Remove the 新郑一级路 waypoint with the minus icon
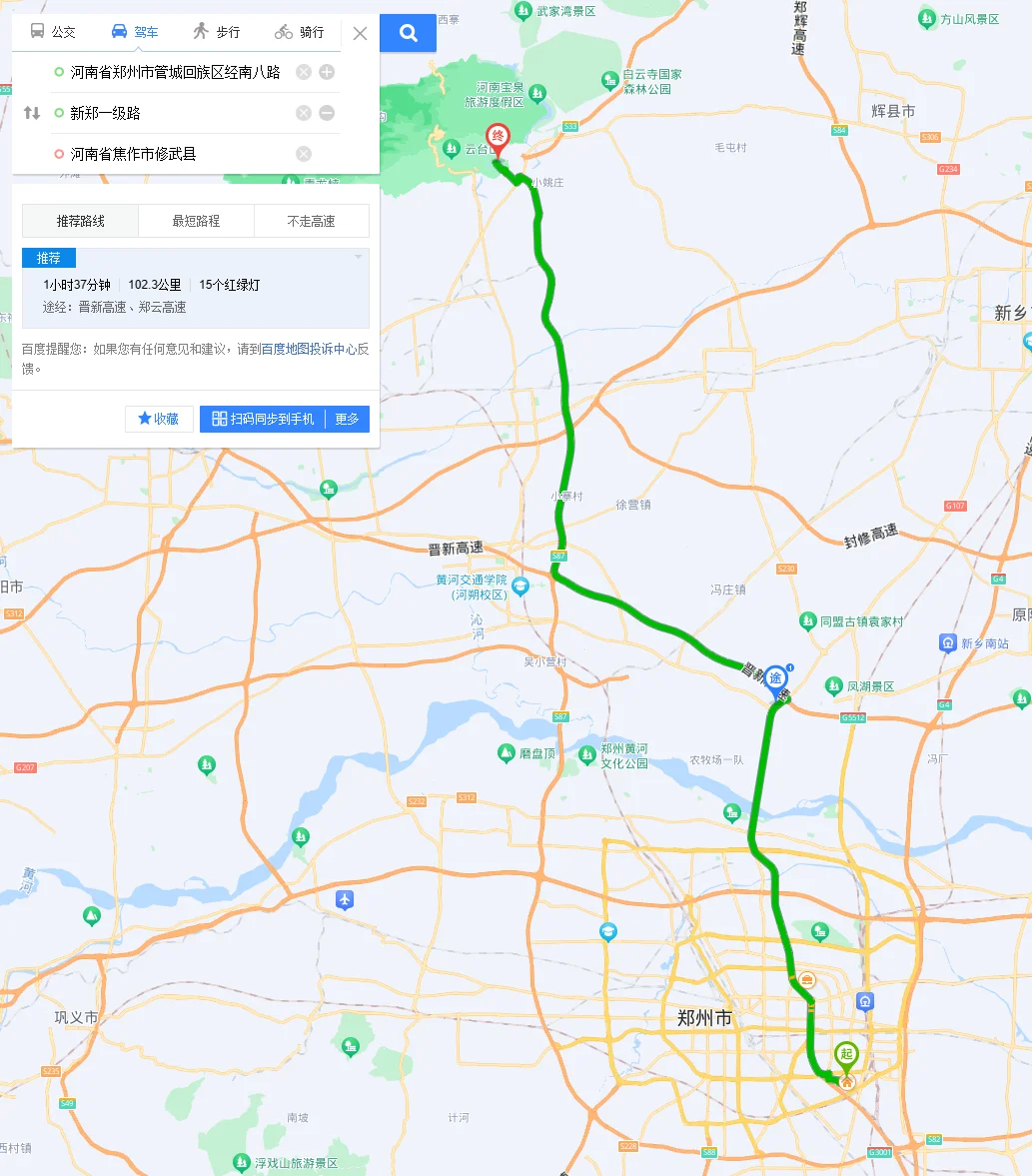Viewport: 1032px width, 1176px height. 327,113
